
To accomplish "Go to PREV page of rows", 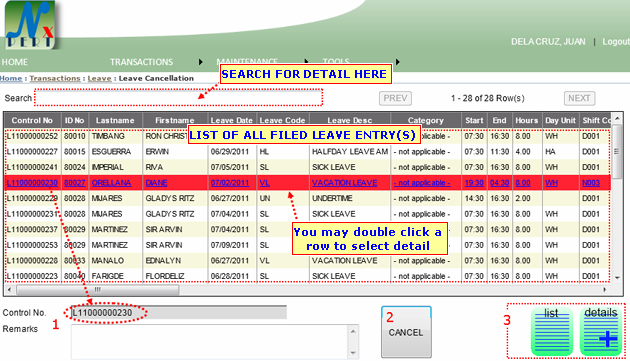I will [395, 98].
